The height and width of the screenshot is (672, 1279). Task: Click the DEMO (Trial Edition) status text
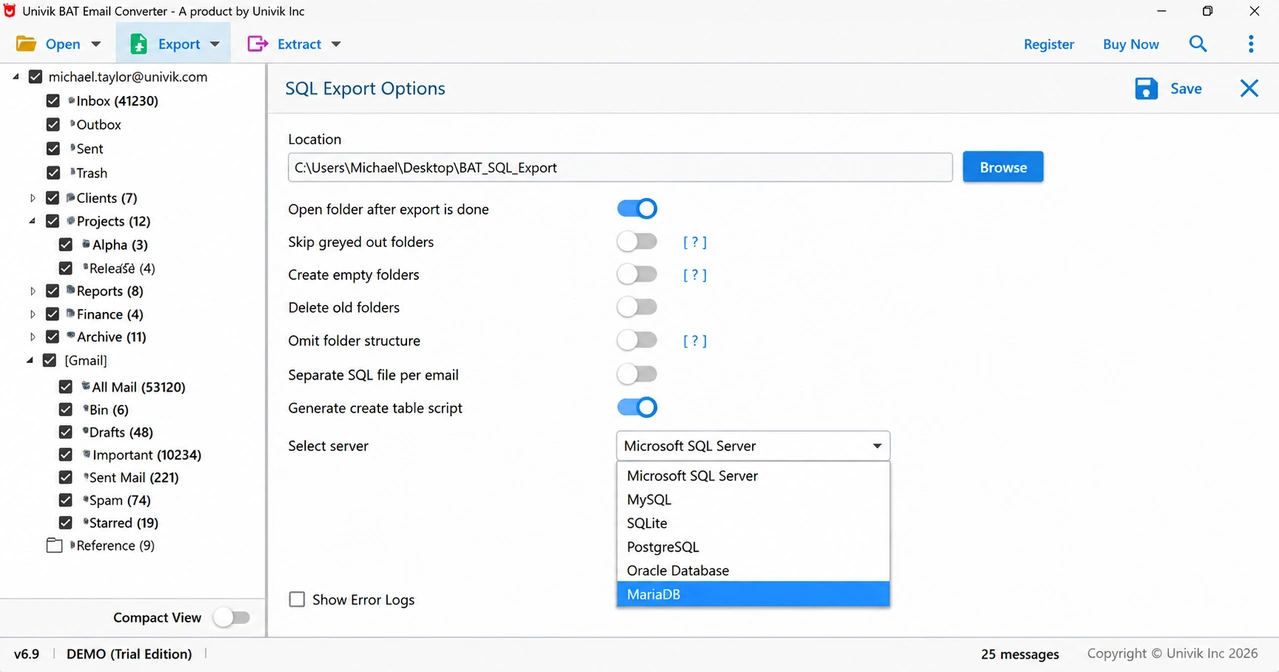pos(129,654)
